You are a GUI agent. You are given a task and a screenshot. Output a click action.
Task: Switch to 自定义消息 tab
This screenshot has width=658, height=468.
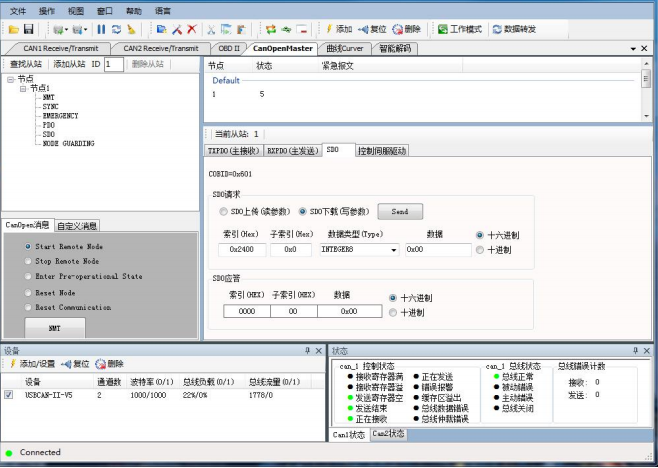(77, 226)
